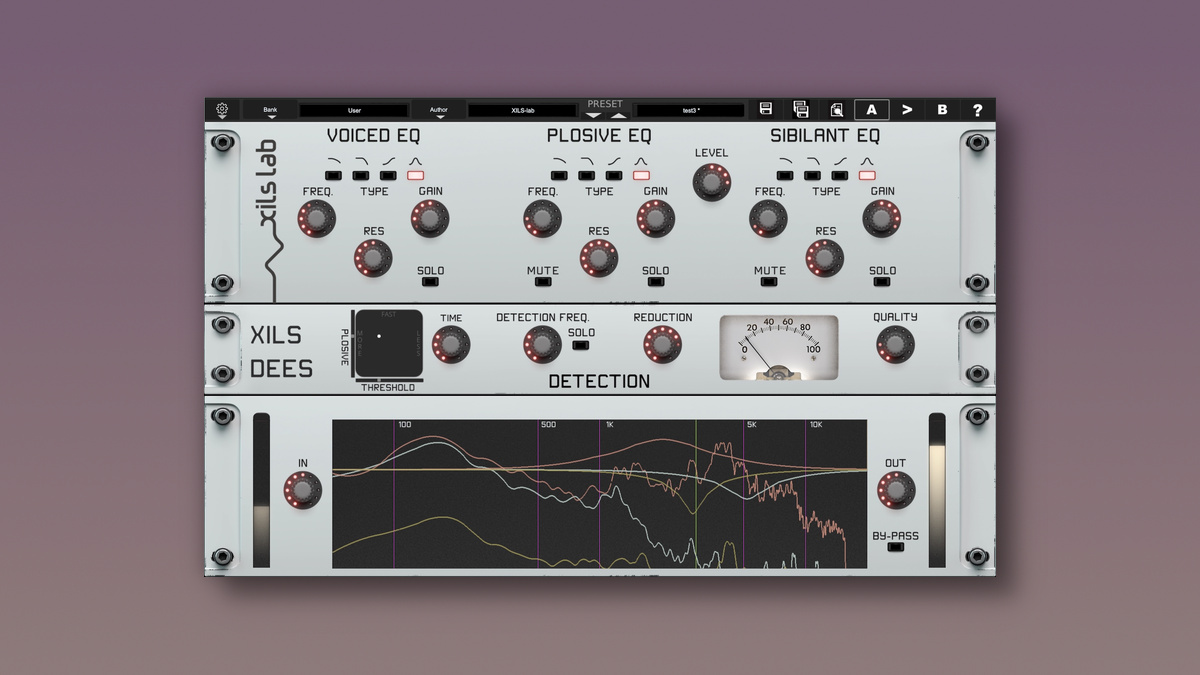Toggle Voiced EQ Solo switch
Image resolution: width=1200 pixels, height=675 pixels.
tap(430, 282)
